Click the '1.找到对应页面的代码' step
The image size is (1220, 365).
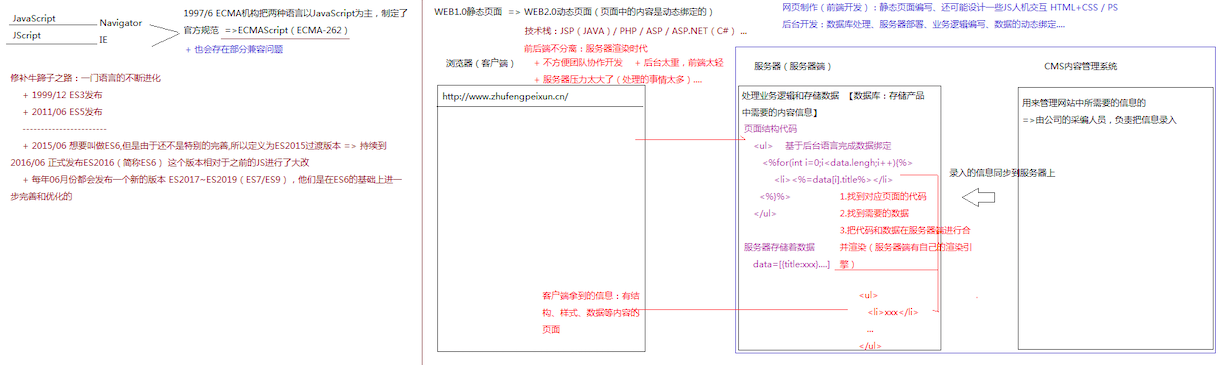883,196
